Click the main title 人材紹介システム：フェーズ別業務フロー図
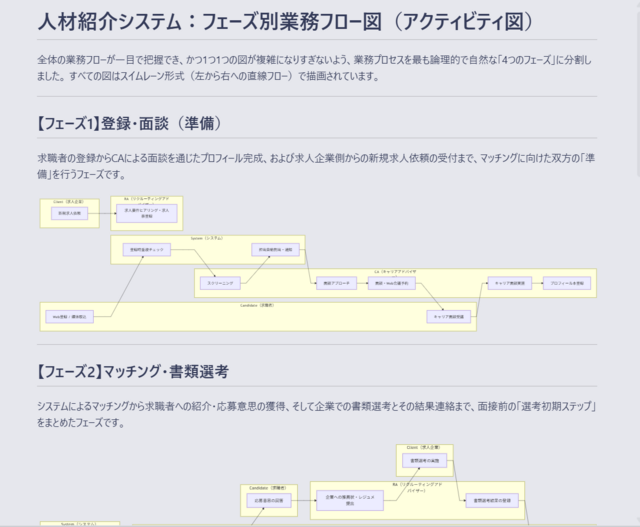Viewport: 640px width, 527px height. pyautogui.click(x=285, y=22)
